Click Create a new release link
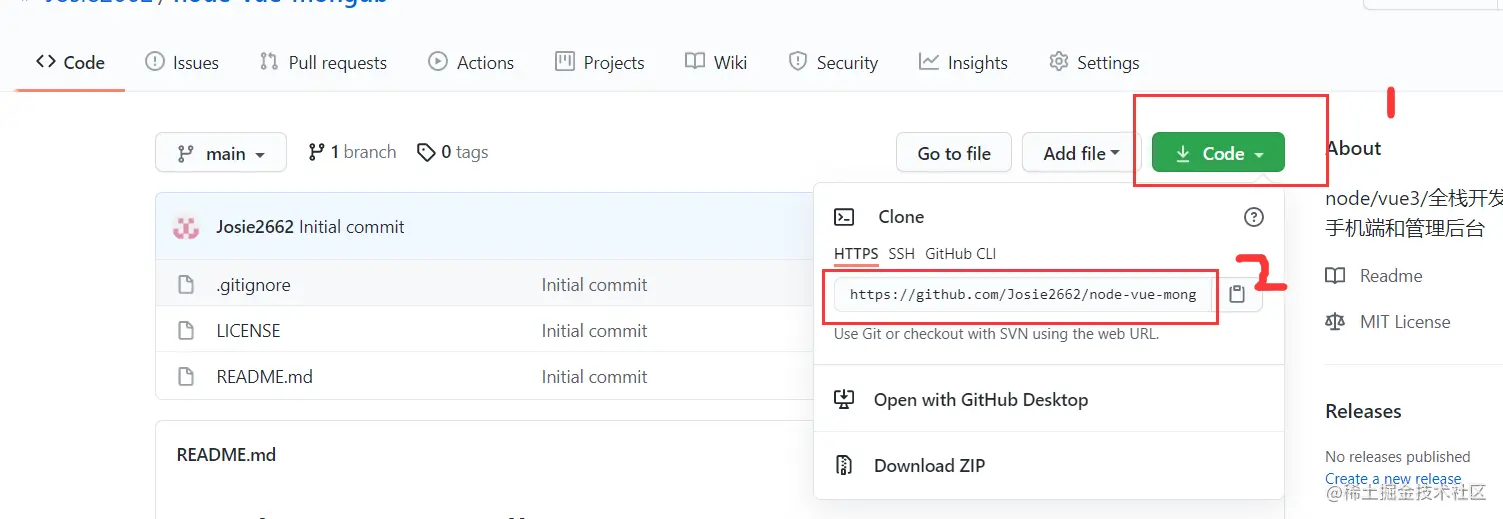The image size is (1503, 519). (x=1393, y=479)
